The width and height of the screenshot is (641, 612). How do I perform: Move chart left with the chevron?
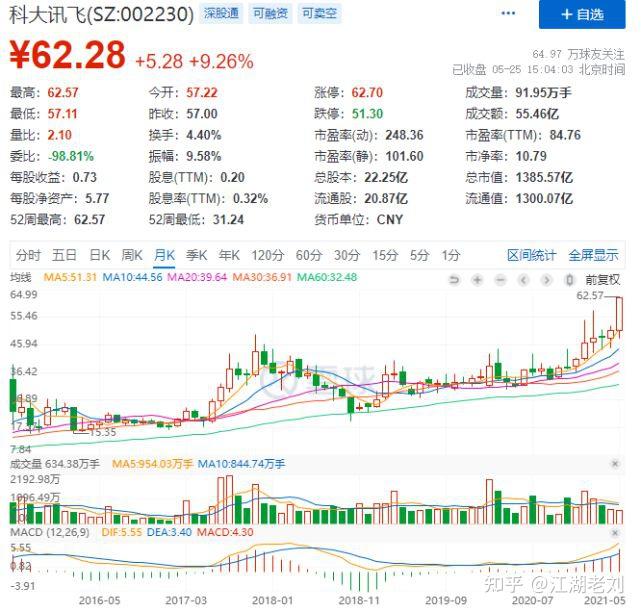[523, 280]
